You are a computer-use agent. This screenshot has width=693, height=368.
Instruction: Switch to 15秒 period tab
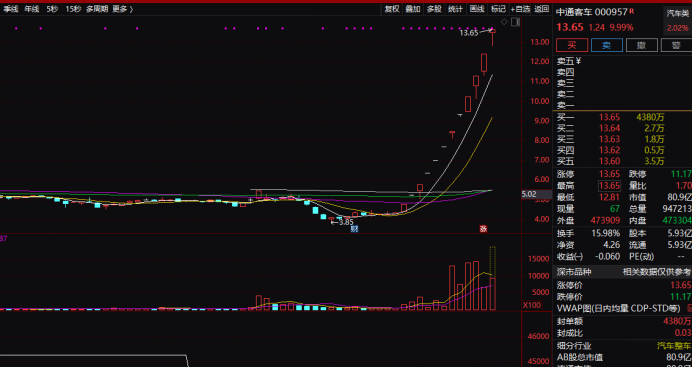click(73, 9)
